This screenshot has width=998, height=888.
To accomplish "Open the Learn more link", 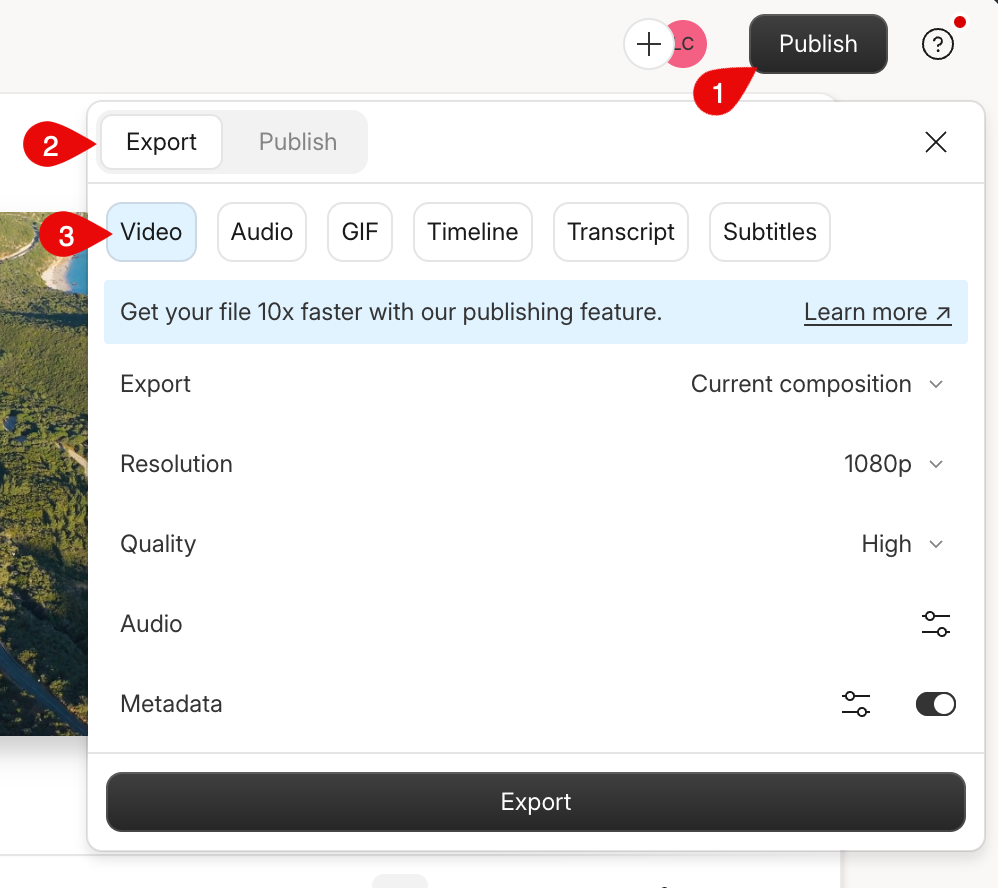I will point(866,311).
